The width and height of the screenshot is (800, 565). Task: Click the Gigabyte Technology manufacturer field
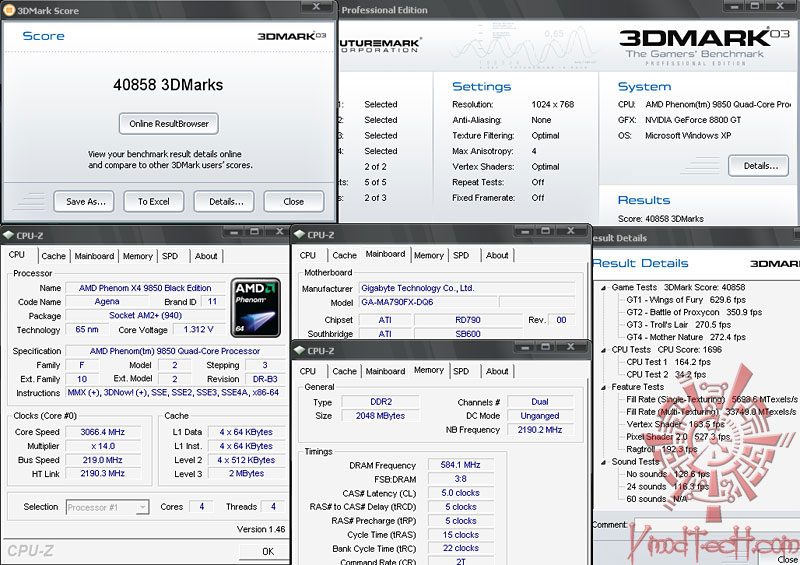pos(467,288)
